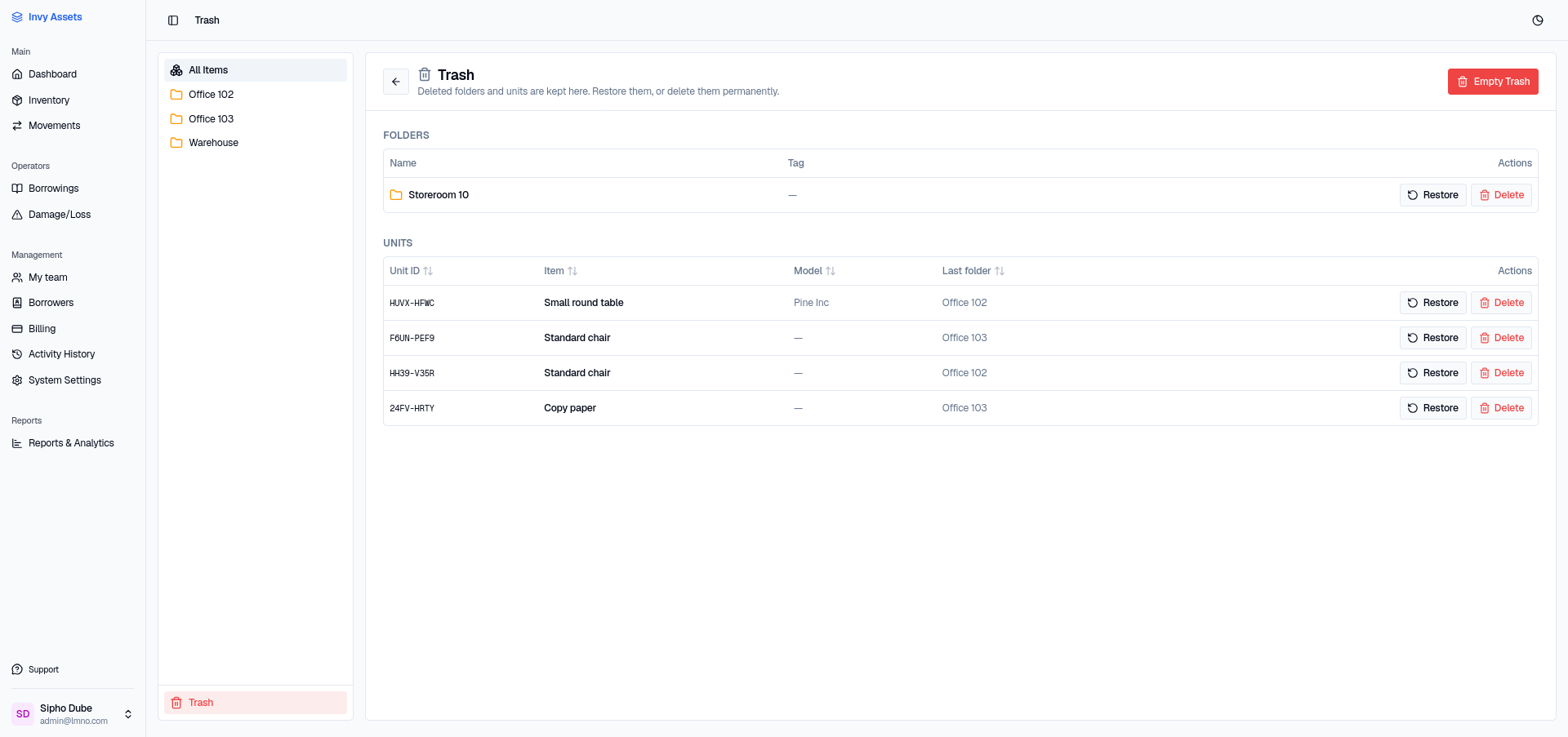
Task: Restore the Storeroom 10 folder
Action: click(x=1432, y=195)
